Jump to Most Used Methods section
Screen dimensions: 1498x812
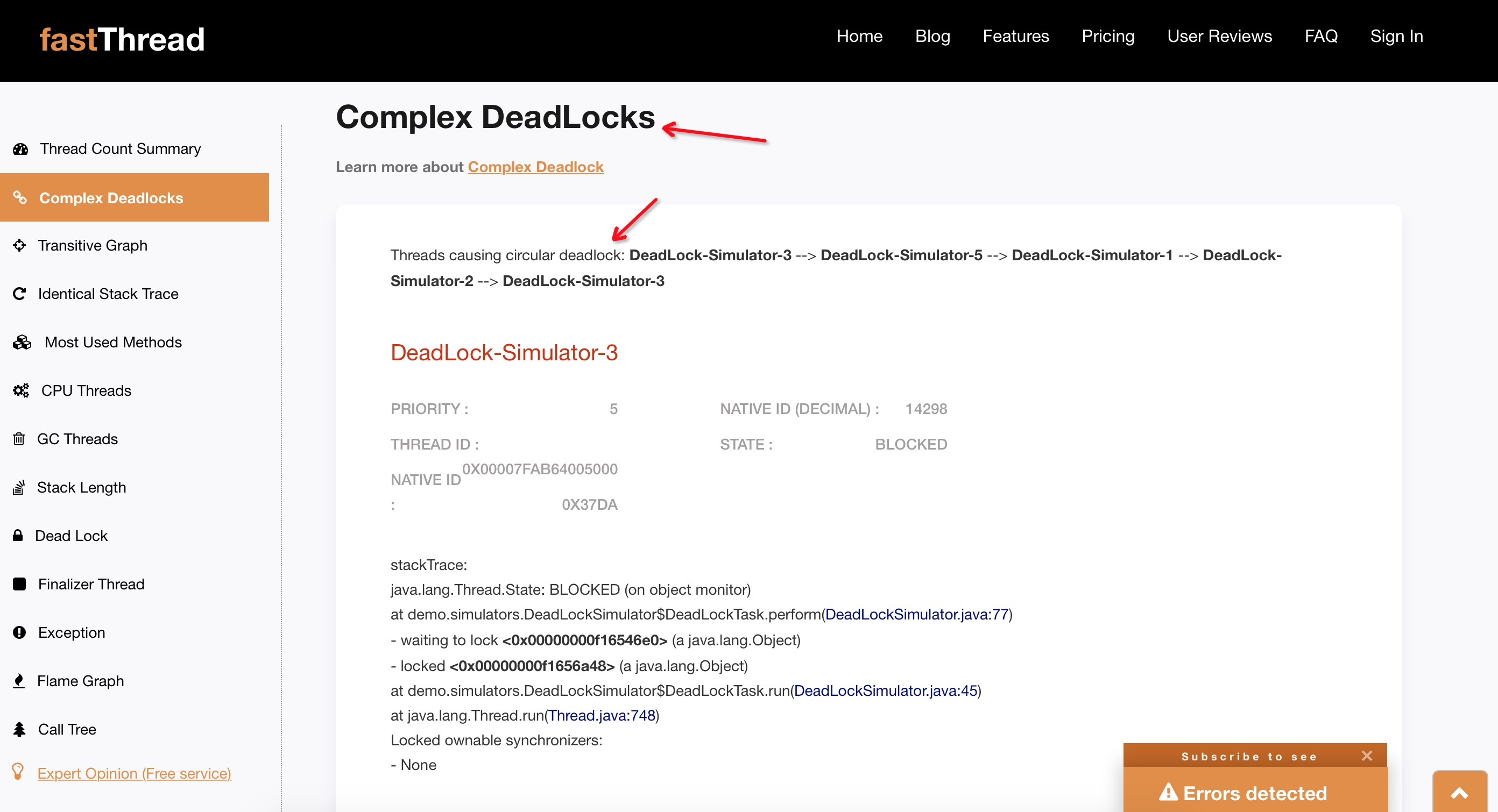pos(114,342)
